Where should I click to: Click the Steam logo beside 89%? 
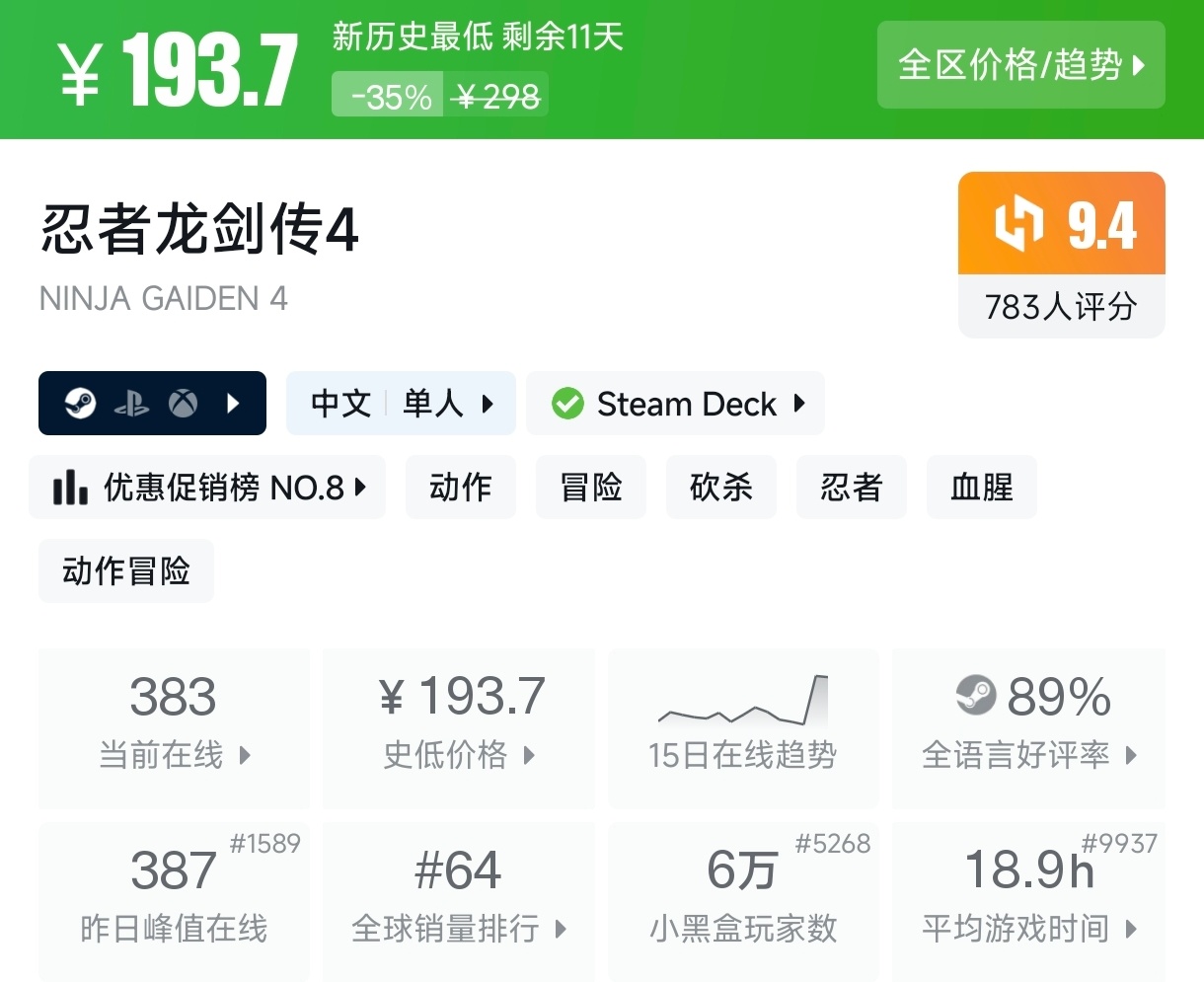click(x=976, y=696)
